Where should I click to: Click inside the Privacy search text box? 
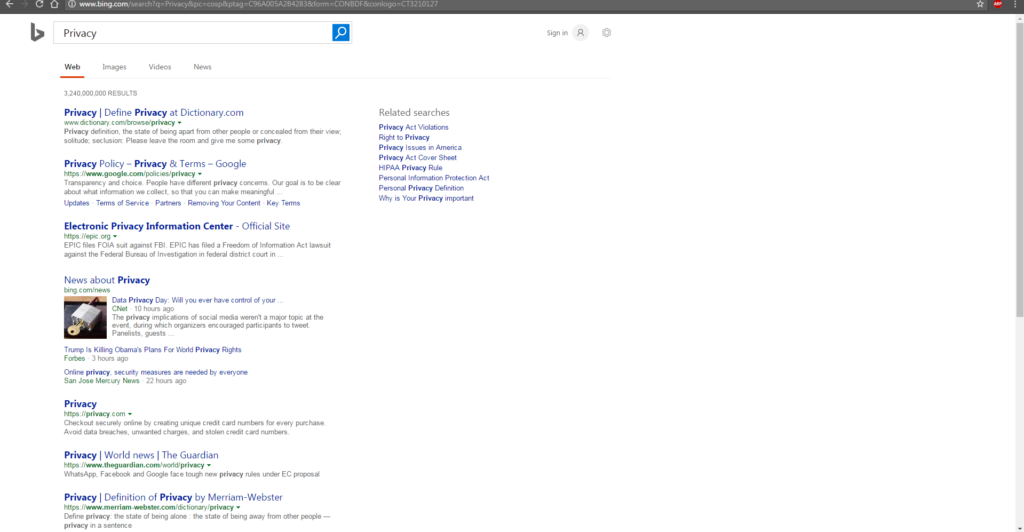coord(190,33)
